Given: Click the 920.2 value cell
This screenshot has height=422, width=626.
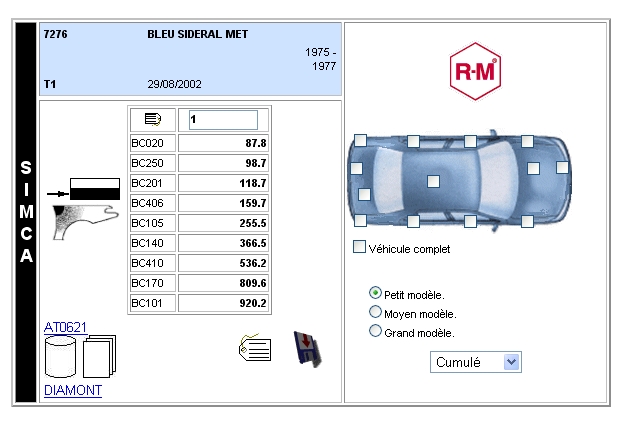Looking at the screenshot, I should [x=223, y=303].
